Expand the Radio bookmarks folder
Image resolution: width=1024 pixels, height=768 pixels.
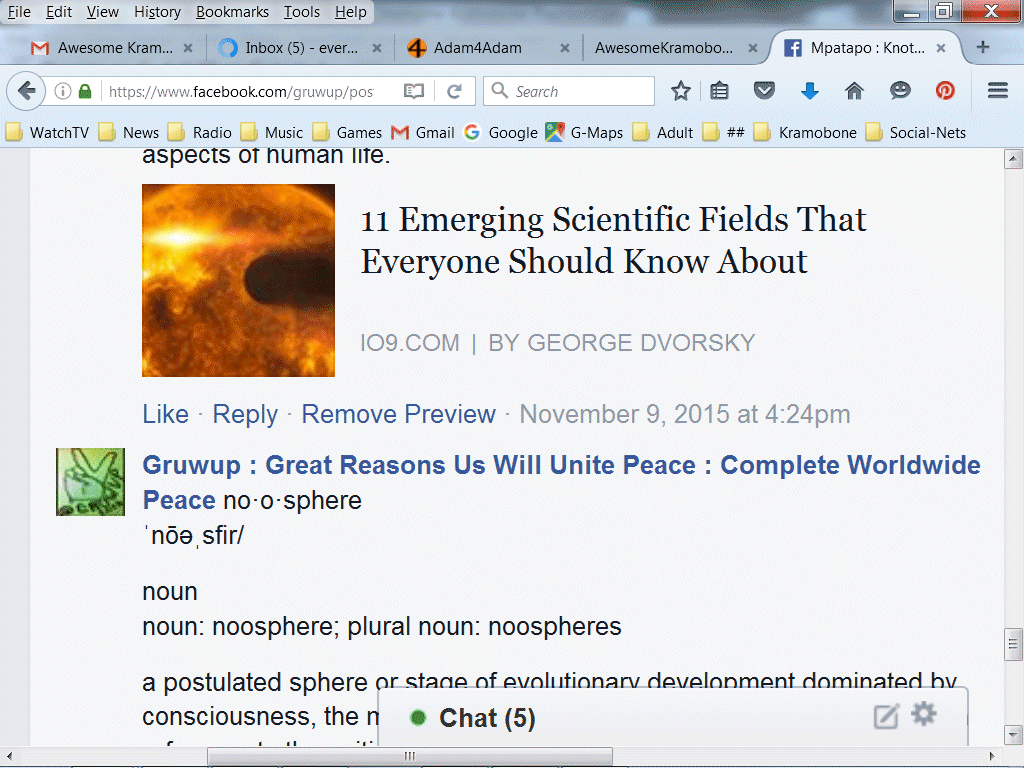point(200,133)
